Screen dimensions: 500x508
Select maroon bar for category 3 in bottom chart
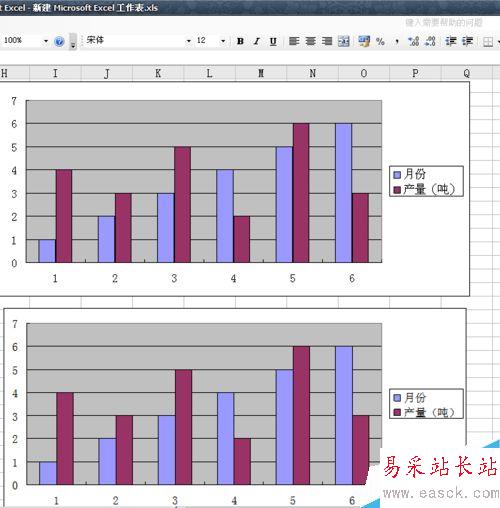[184, 427]
